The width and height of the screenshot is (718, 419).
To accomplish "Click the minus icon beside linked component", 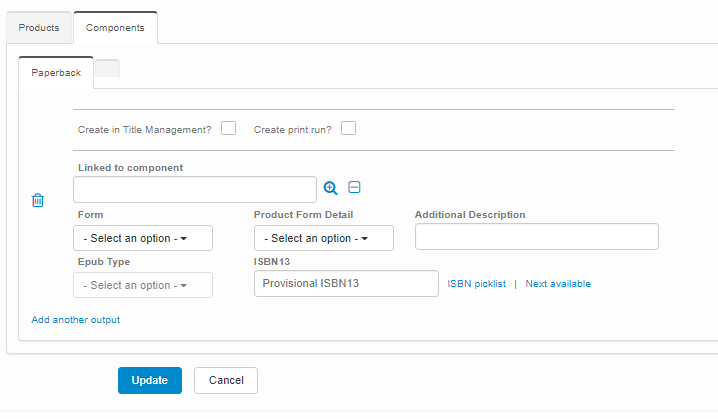I will 354,187.
